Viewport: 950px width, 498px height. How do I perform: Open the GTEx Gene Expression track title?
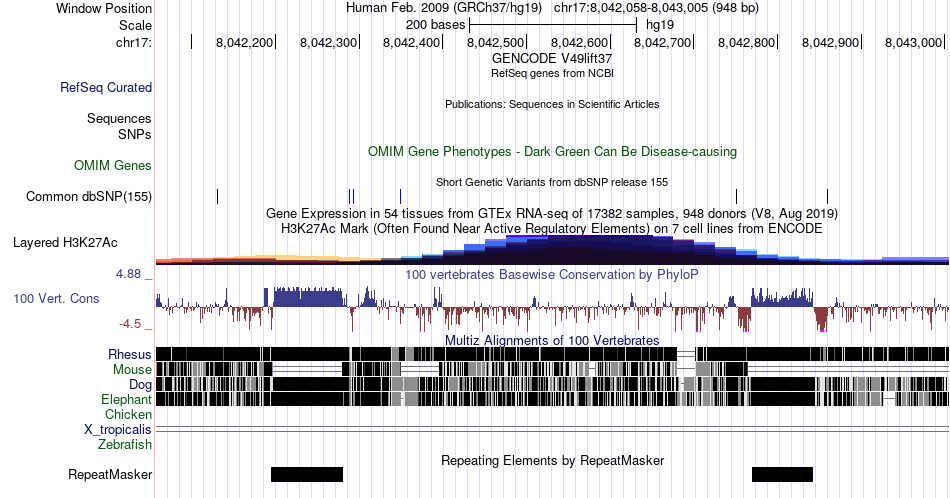[552, 213]
